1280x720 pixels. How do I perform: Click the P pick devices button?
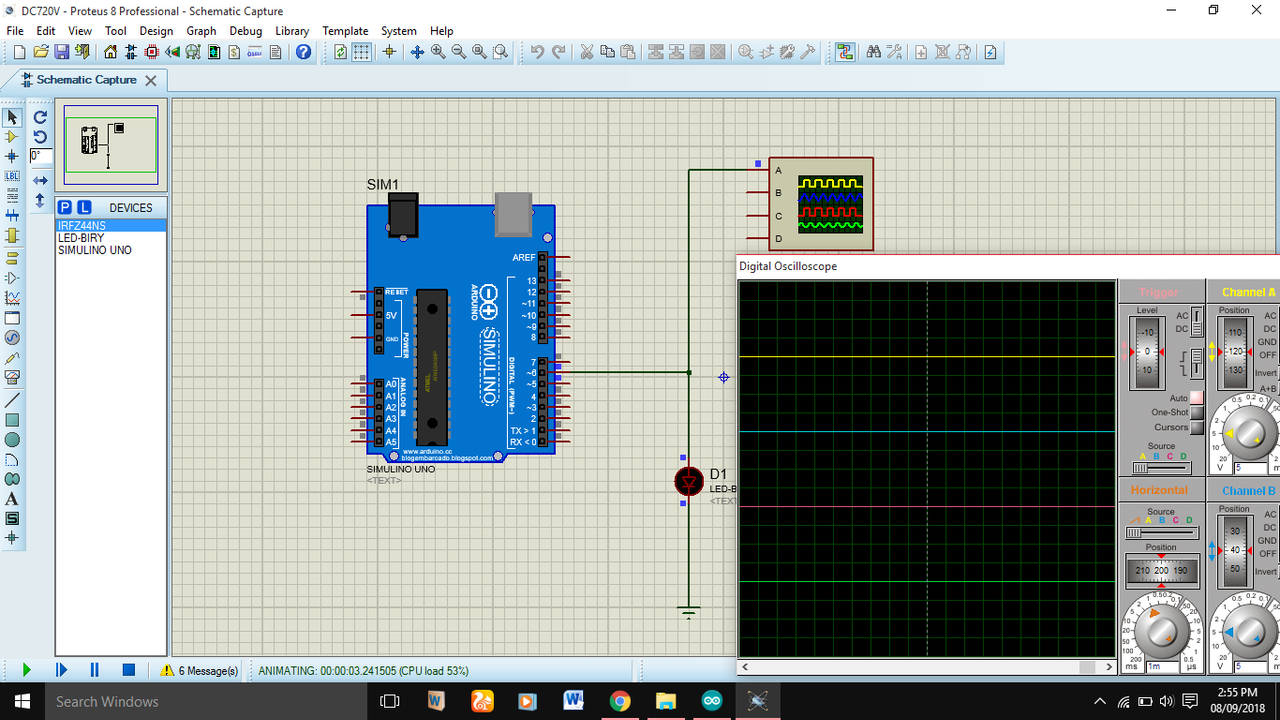click(x=65, y=207)
